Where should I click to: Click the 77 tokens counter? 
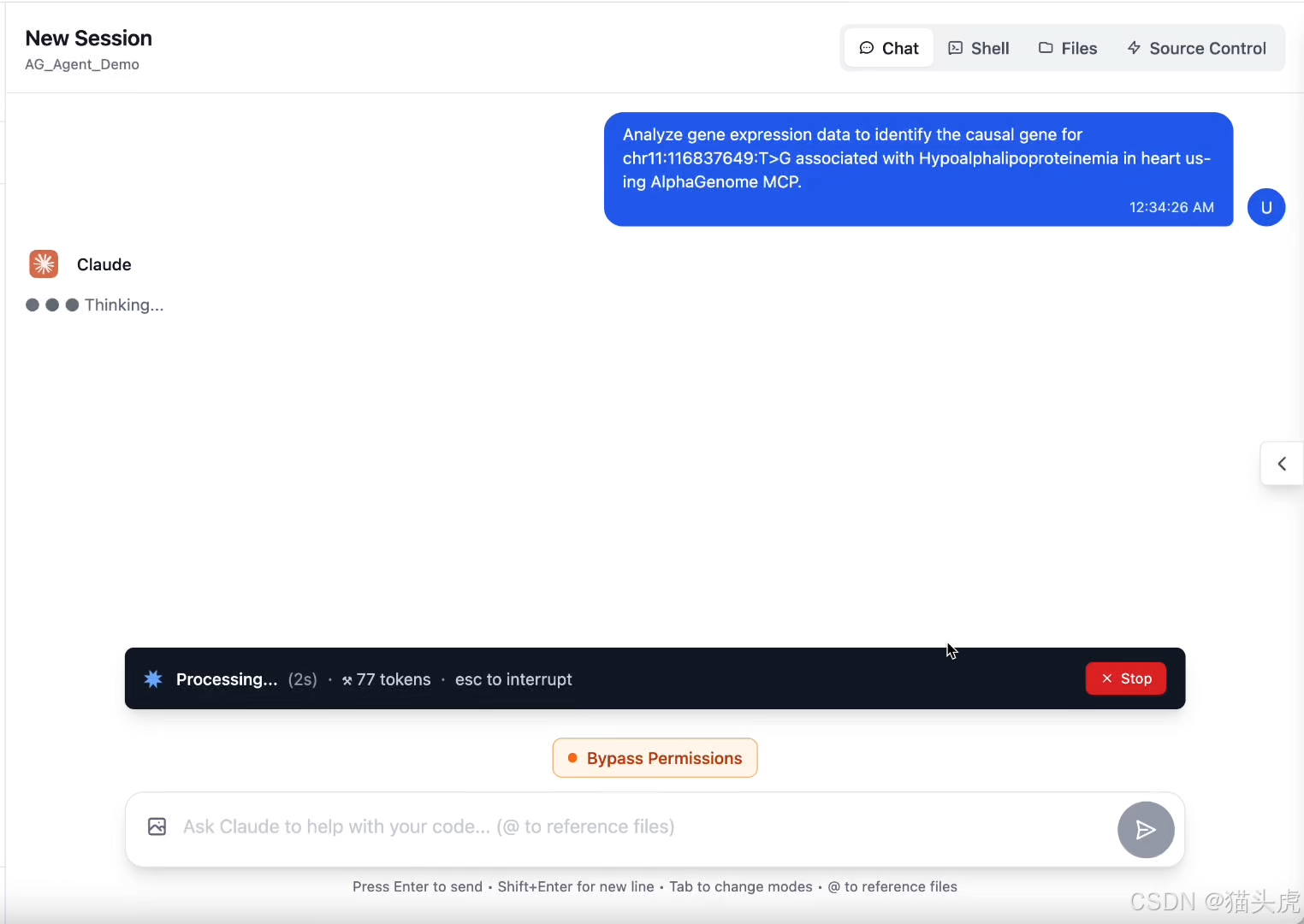pos(387,679)
